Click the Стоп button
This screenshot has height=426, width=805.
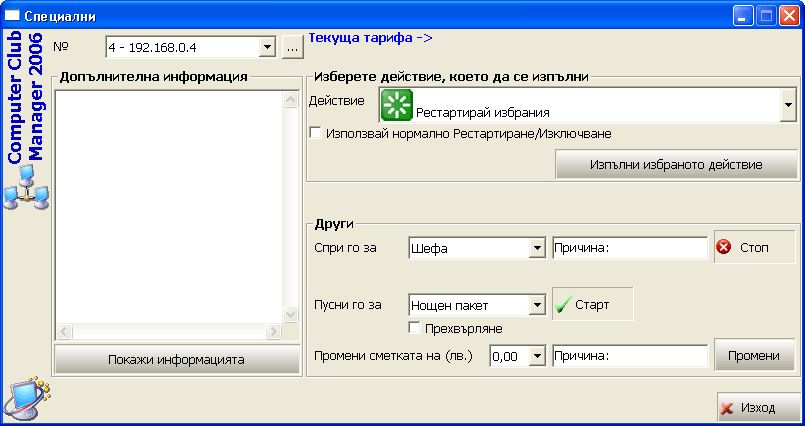(x=754, y=247)
